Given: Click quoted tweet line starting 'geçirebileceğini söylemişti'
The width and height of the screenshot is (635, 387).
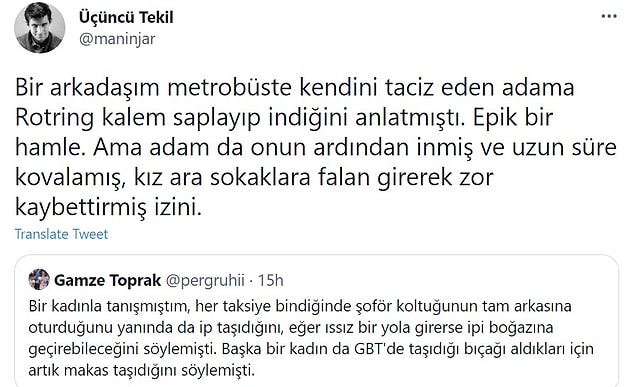Looking at the screenshot, I should 311,349.
